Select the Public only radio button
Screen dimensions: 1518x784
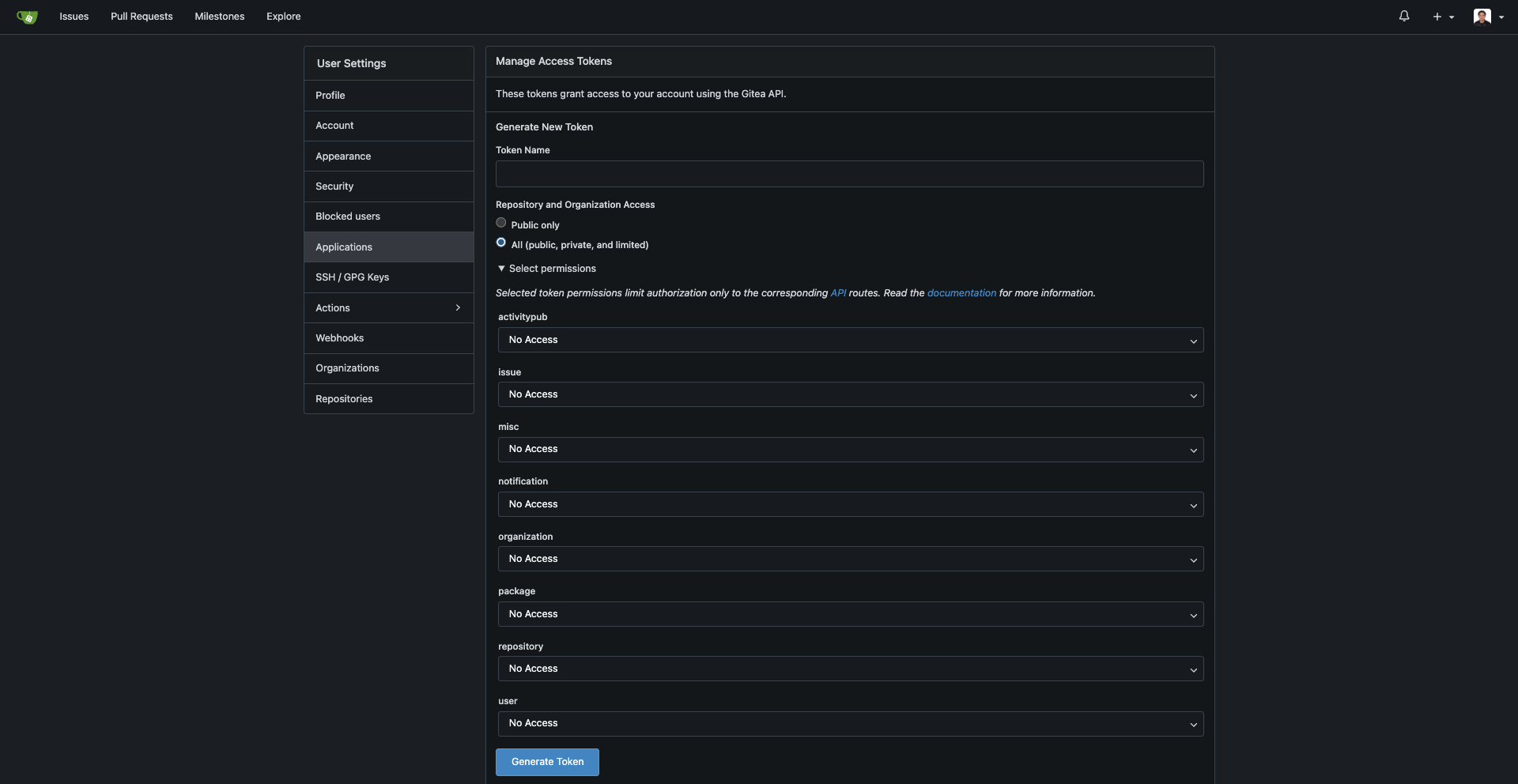click(501, 222)
